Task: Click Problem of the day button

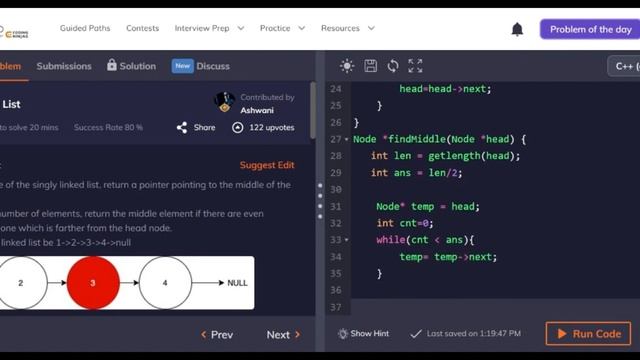Action: click(590, 29)
